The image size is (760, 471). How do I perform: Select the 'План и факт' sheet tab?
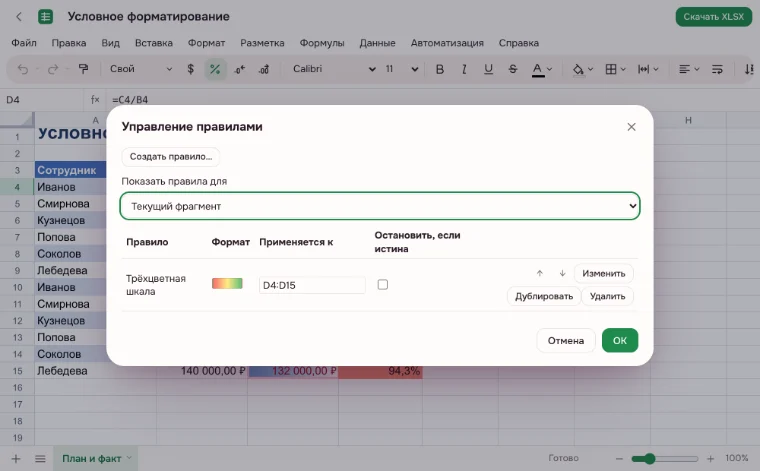pyautogui.click(x=96, y=458)
